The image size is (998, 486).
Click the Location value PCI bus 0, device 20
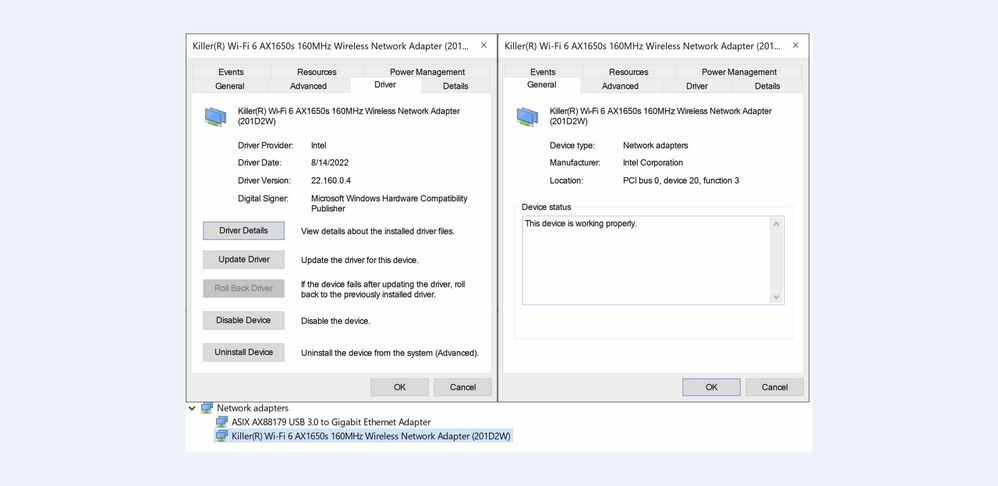click(681, 180)
